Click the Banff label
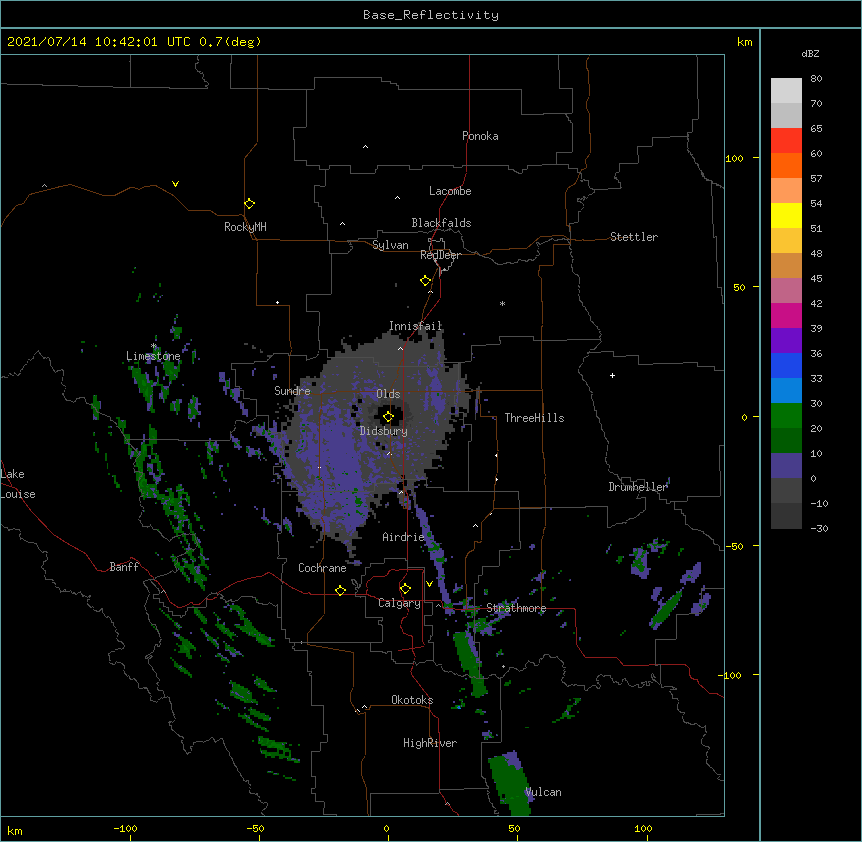This screenshot has width=862, height=842. click(124, 567)
